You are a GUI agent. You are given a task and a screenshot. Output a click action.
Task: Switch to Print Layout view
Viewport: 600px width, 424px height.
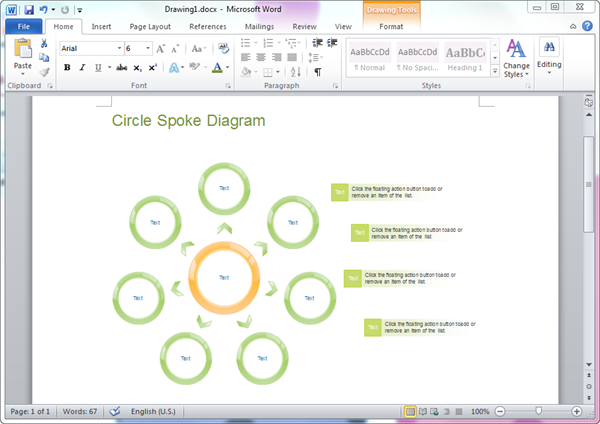click(x=410, y=411)
